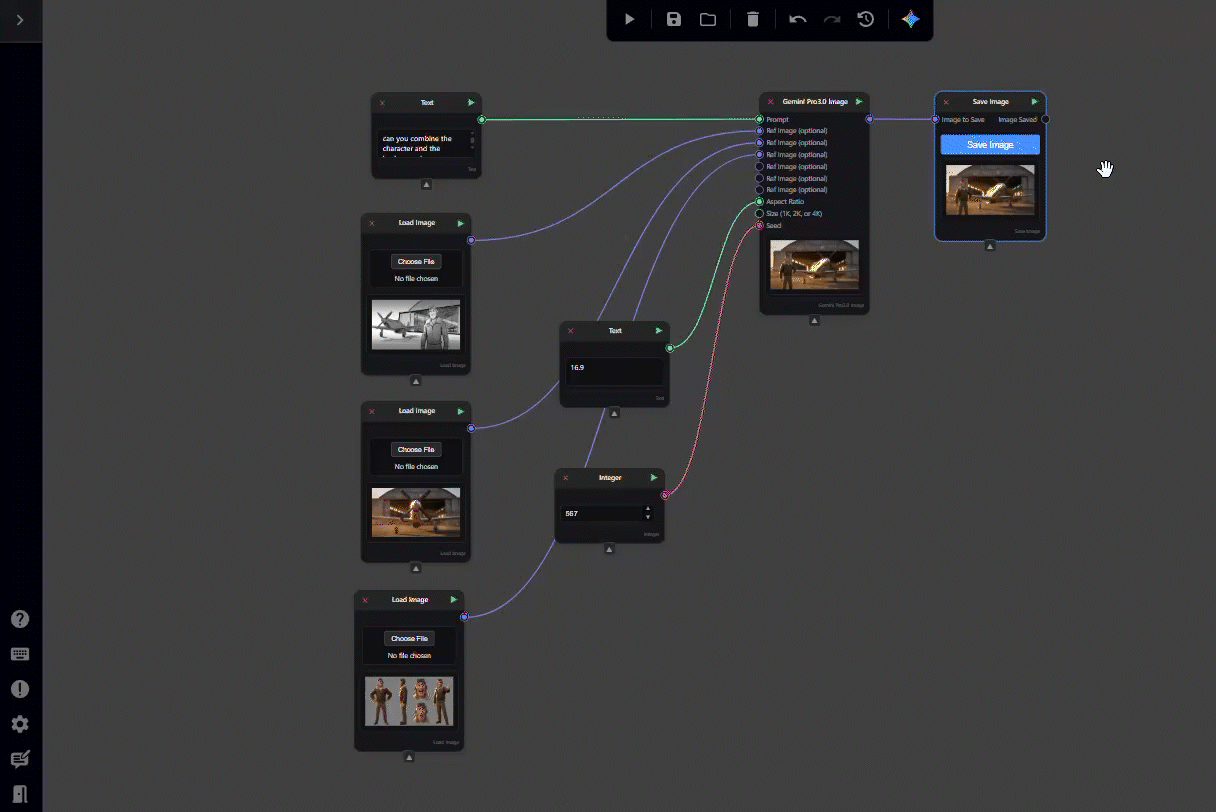The image size is (1216, 812).
Task: Open a workflow using the folder icon
Action: (x=708, y=19)
